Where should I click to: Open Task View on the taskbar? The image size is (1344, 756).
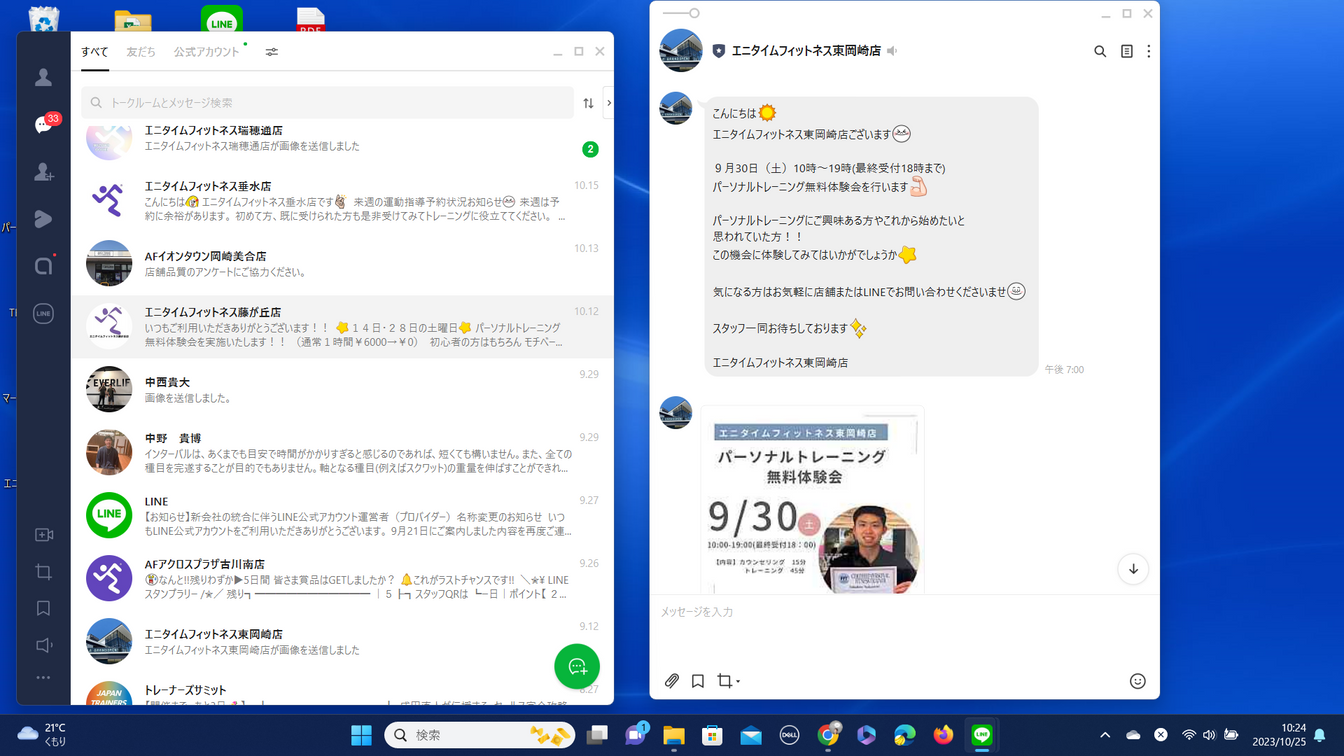(x=597, y=735)
